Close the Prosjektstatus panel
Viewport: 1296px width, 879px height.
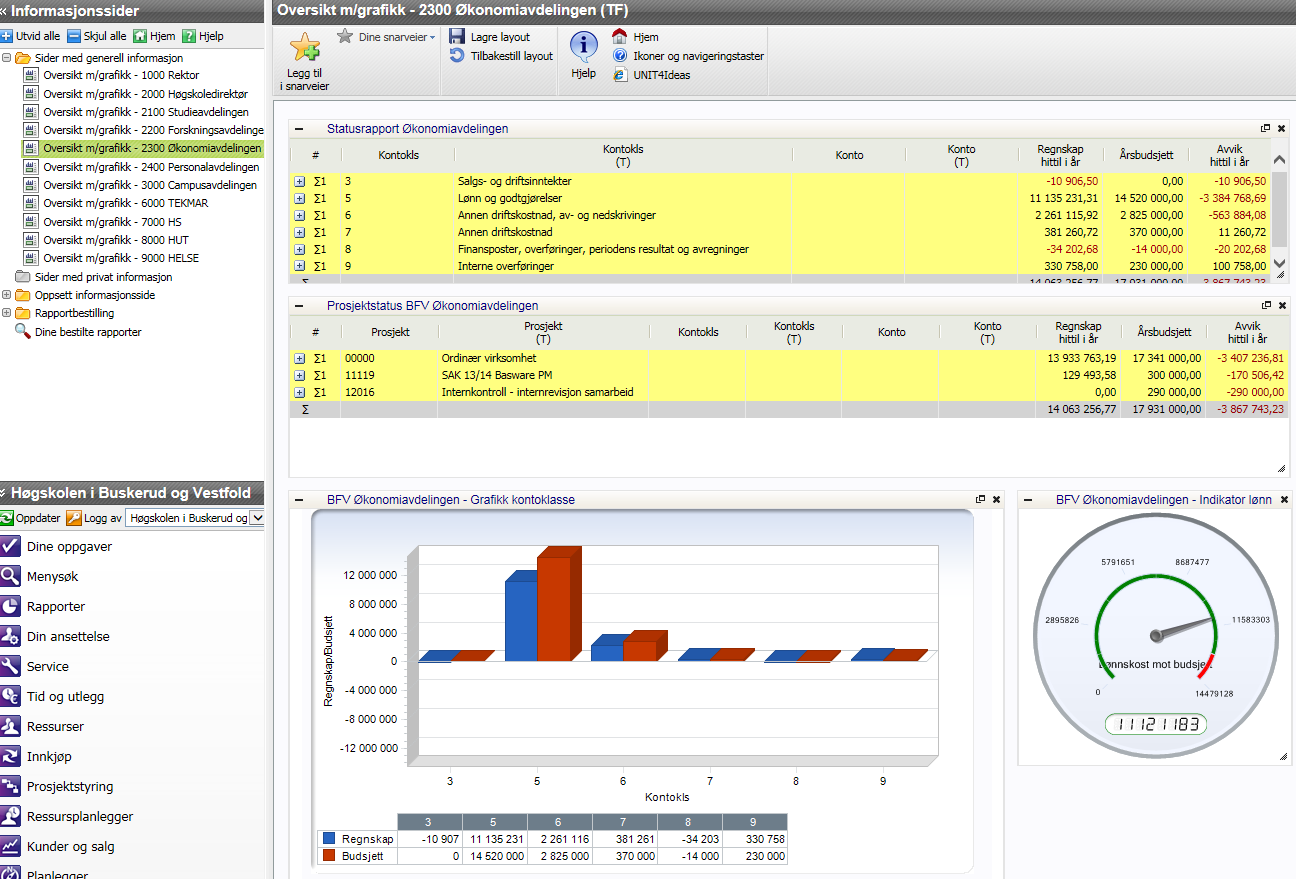tap(1283, 306)
